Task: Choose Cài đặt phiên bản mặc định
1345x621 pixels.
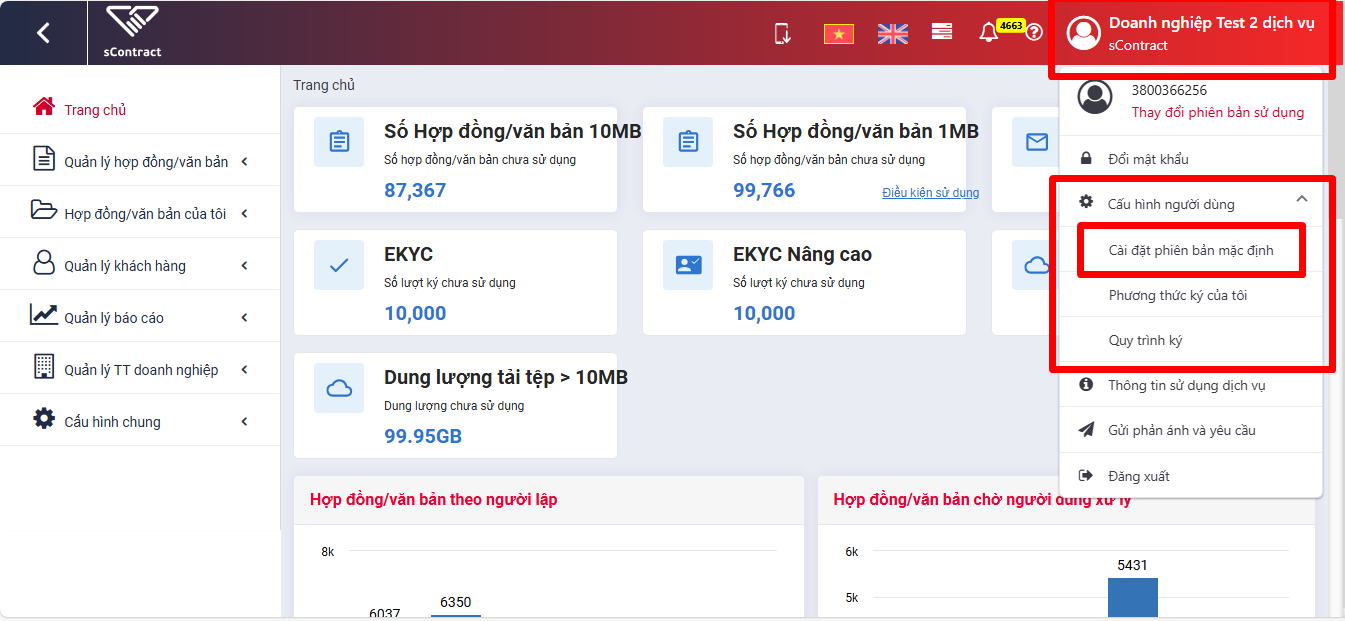Action: pos(1191,250)
